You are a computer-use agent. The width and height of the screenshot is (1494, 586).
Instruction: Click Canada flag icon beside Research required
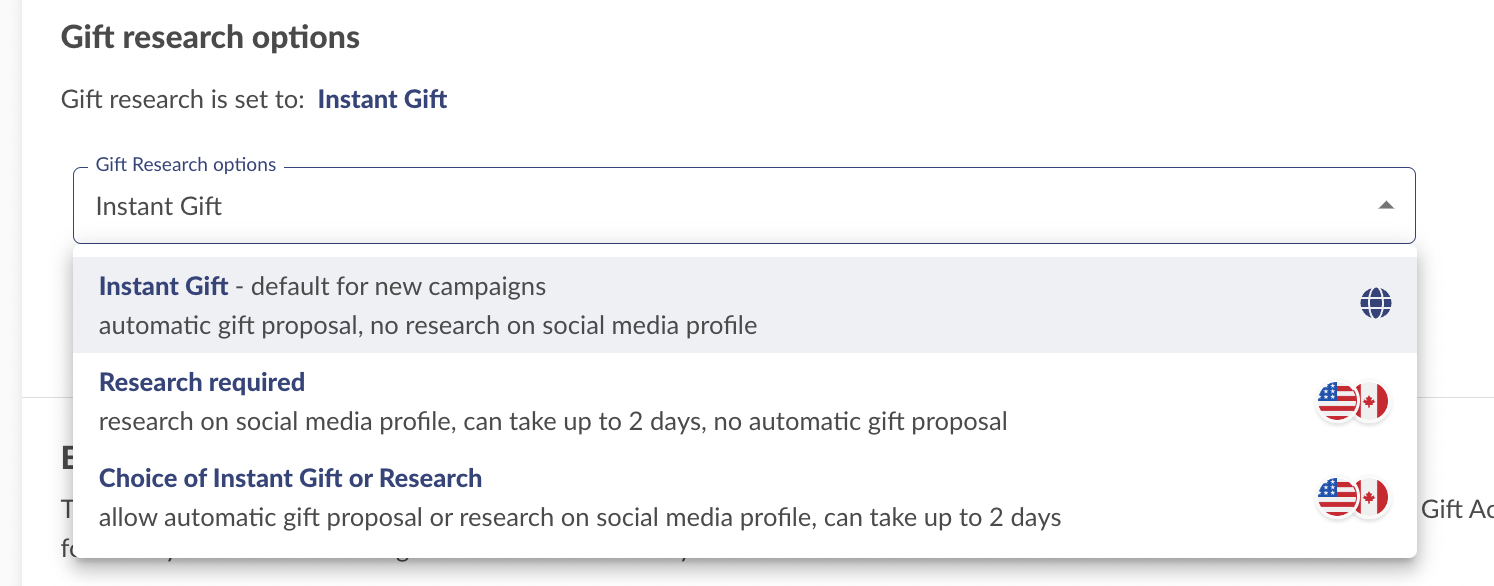point(1372,401)
